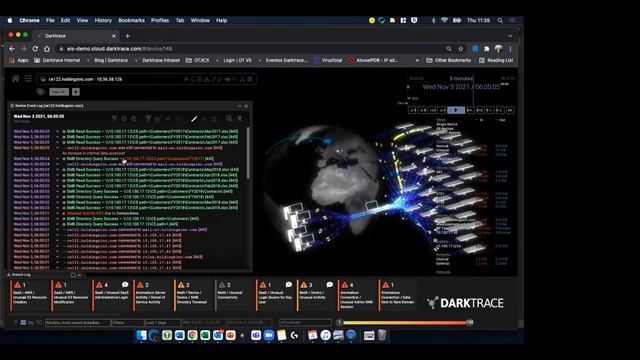Viewport: 640px width, 360px height.
Task: Expand the bookmarks overflow chevron
Action: pyautogui.click(x=417, y=60)
